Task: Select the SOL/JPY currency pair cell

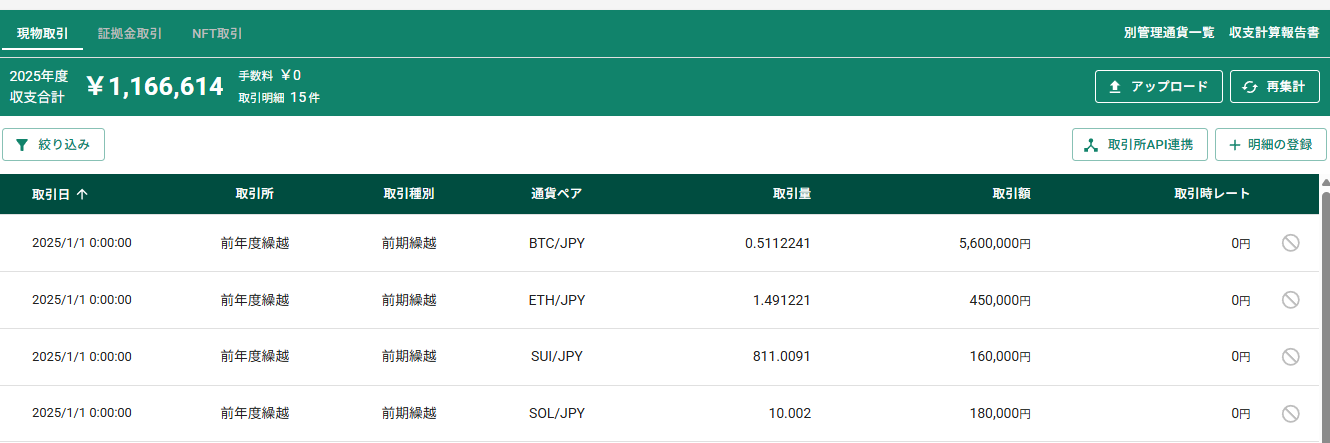Action: point(557,413)
